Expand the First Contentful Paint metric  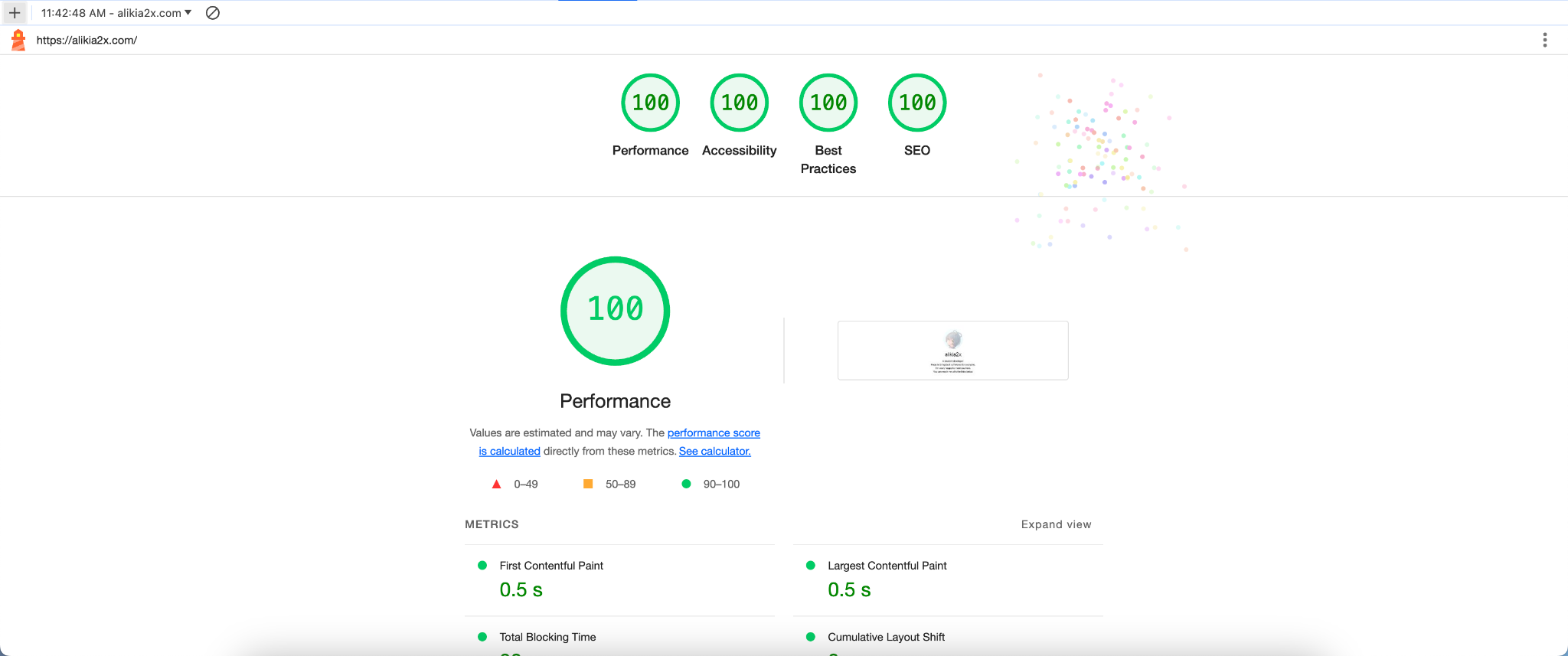click(x=619, y=579)
